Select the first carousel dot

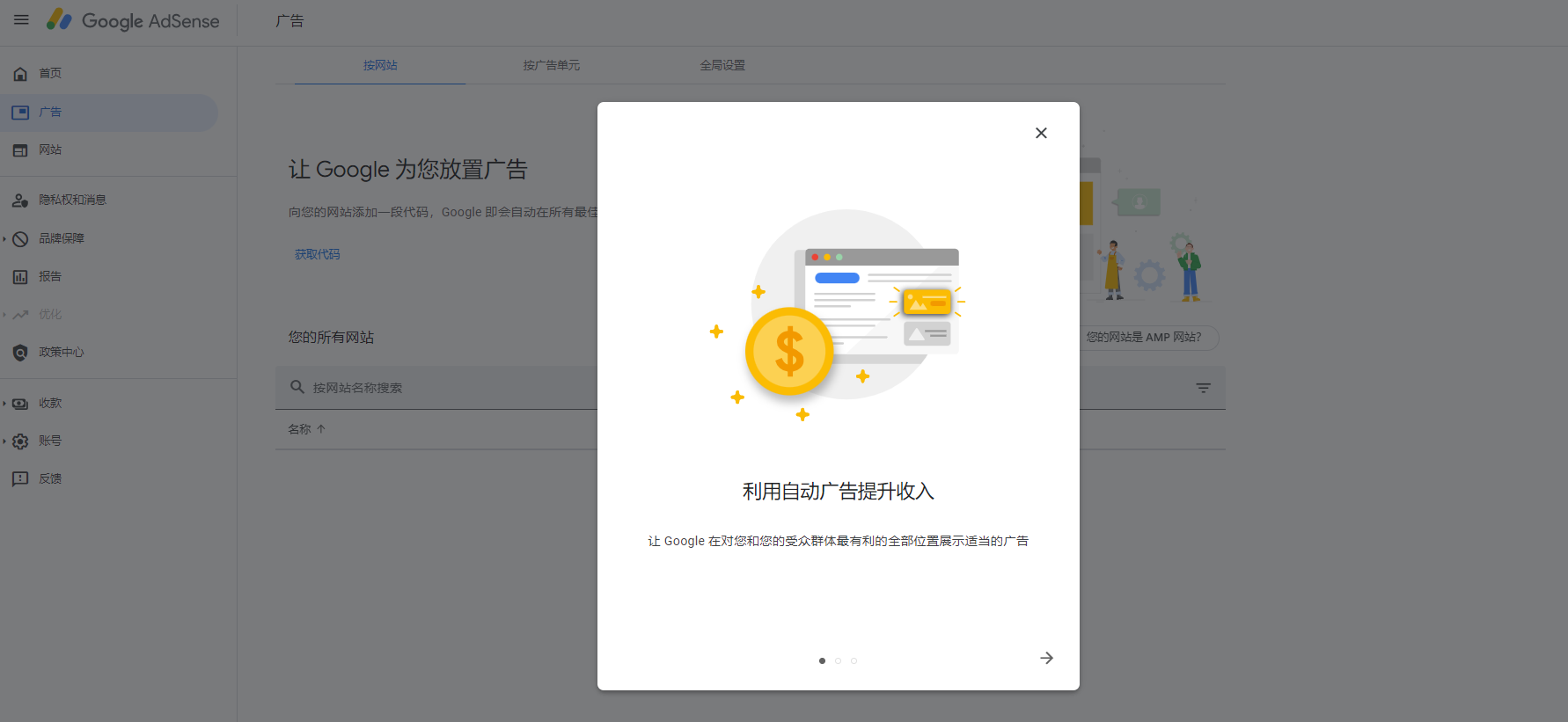(x=822, y=660)
